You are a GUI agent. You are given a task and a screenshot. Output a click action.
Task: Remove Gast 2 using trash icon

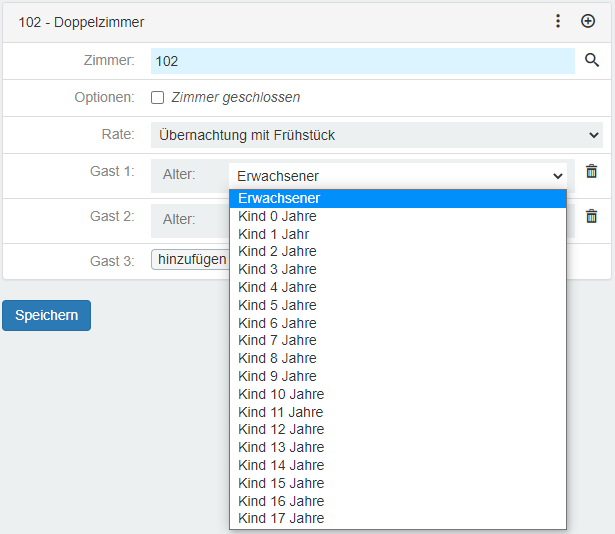[x=591, y=216]
